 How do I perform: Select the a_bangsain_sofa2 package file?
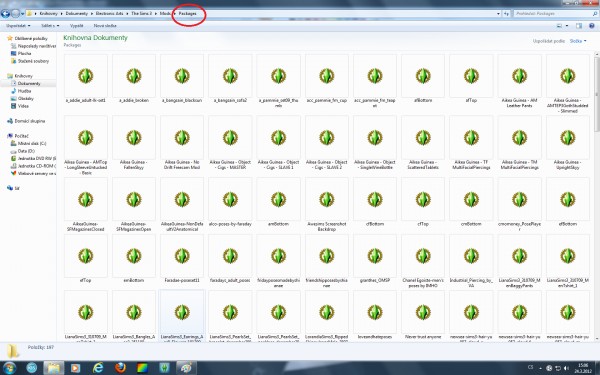coord(230,79)
